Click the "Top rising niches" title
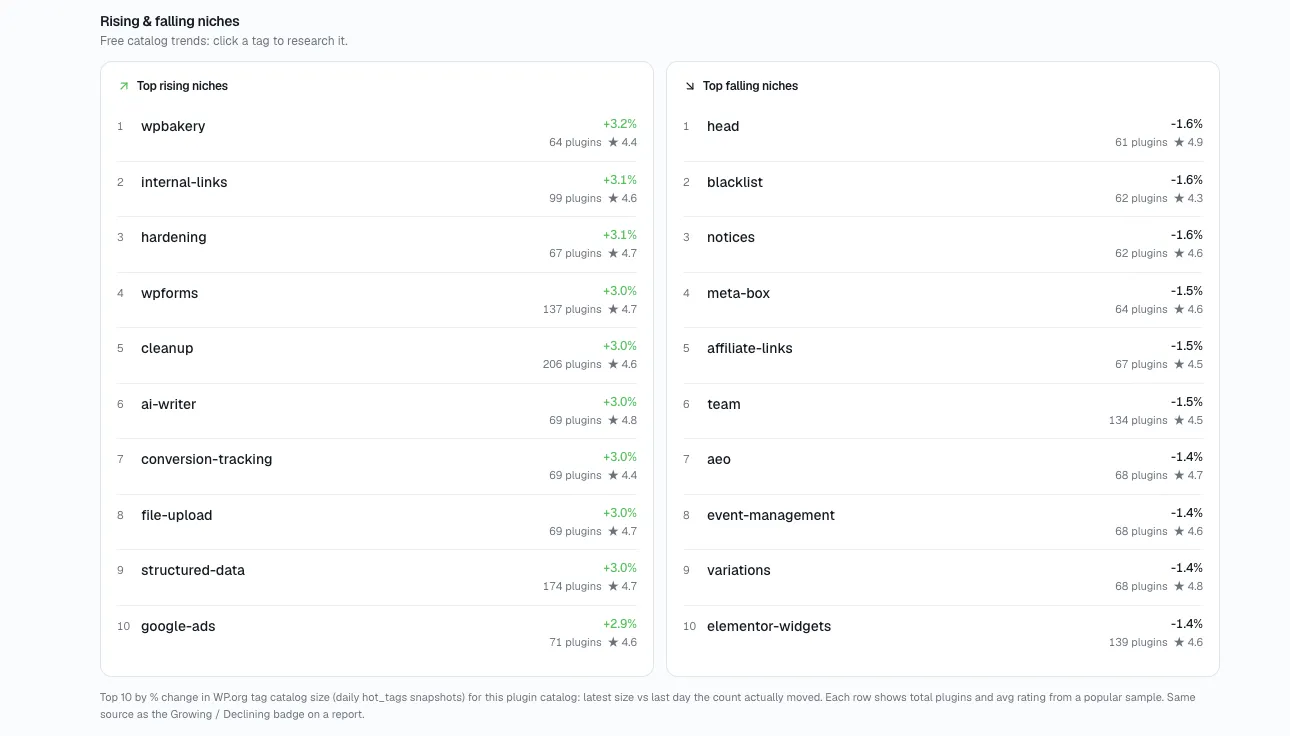1290x736 pixels. click(182, 86)
